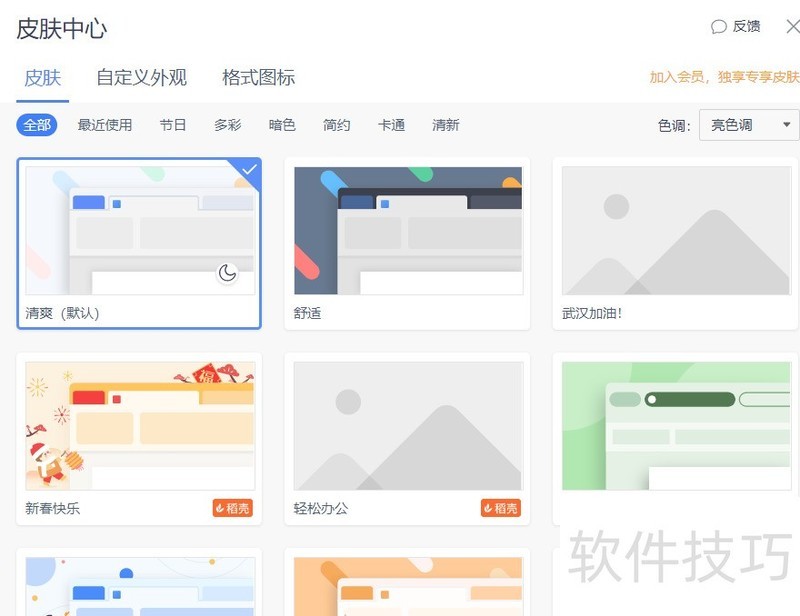Filter skins by 多彩

228,125
